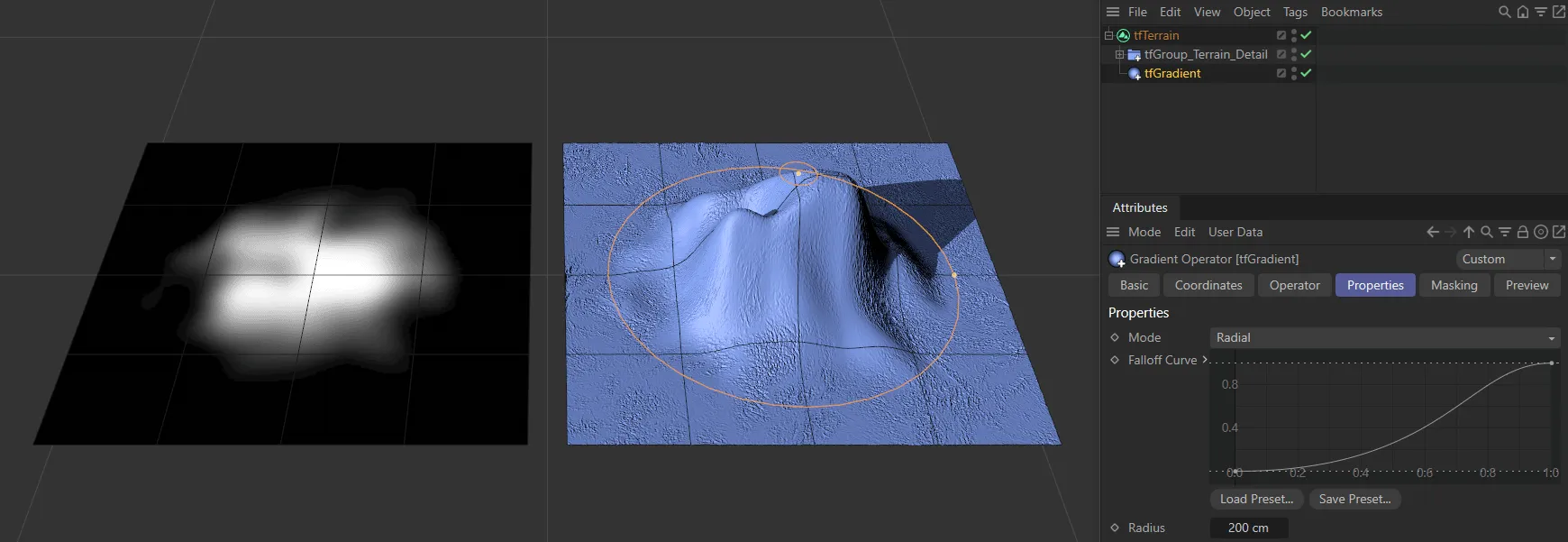Click layer square icon for tfGroup_Terrain_Detail
Image resolution: width=1568 pixels, height=542 pixels.
coord(1281,54)
